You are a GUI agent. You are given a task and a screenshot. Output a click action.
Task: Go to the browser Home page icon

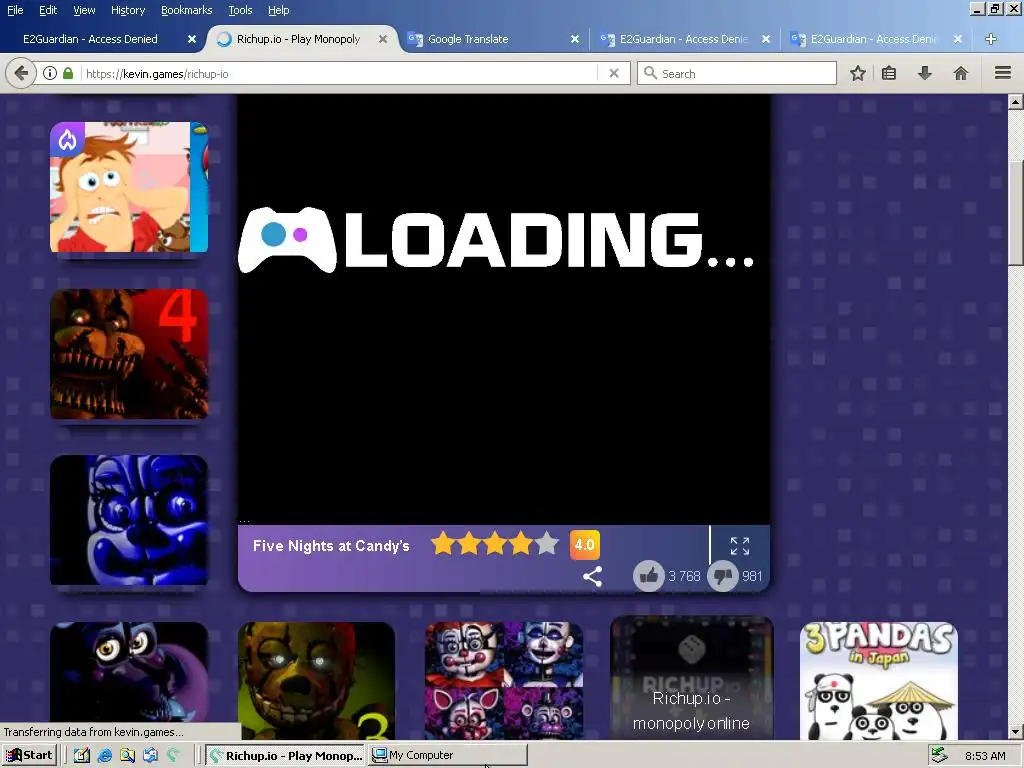[961, 73]
